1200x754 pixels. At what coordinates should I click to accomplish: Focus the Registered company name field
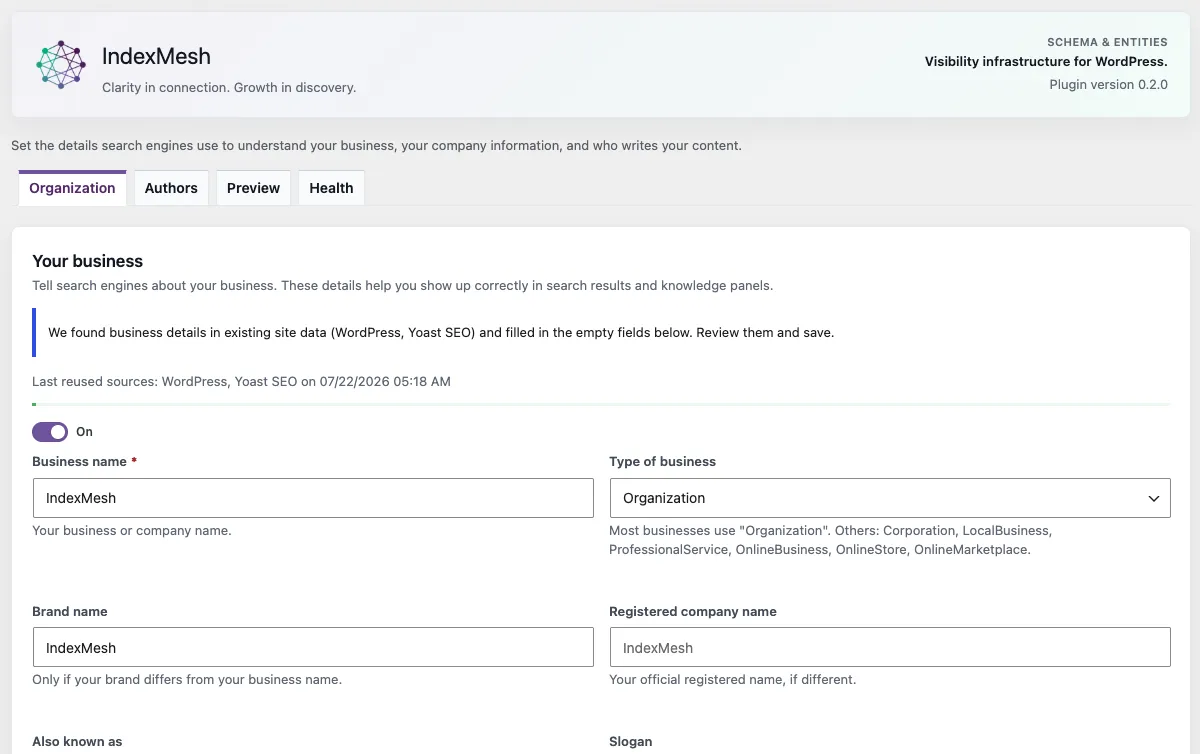click(x=890, y=648)
